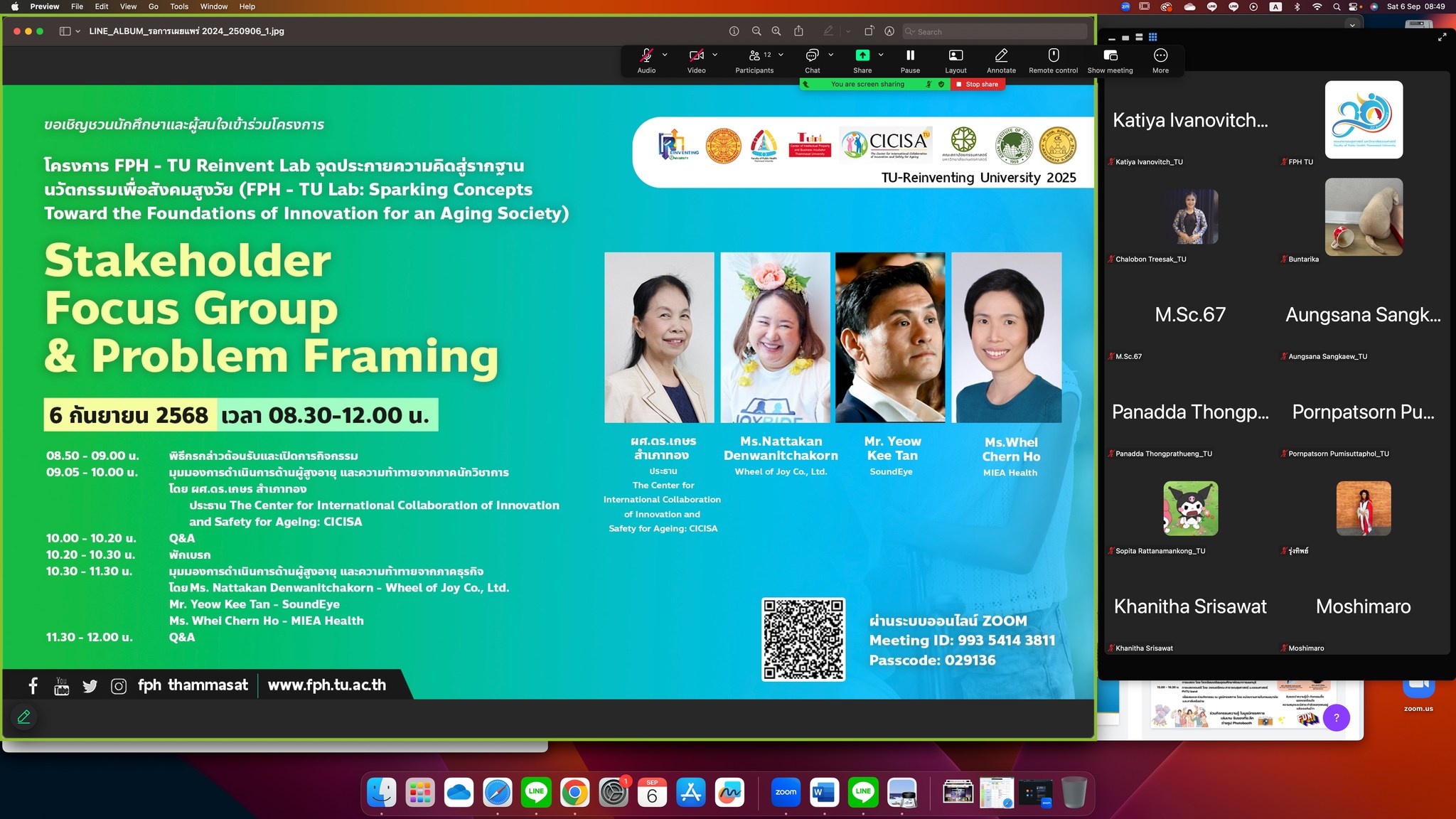Unmute the microphone with the Audio button

pos(646,60)
